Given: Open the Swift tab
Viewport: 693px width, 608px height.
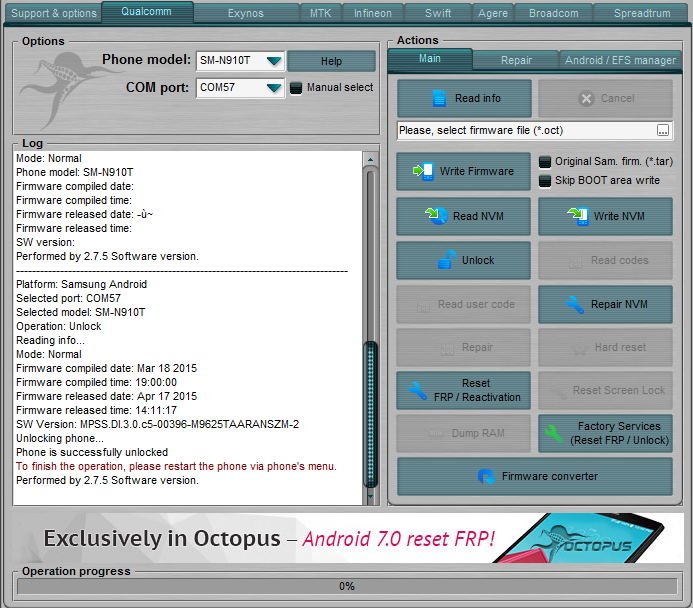Looking at the screenshot, I should 438,13.
